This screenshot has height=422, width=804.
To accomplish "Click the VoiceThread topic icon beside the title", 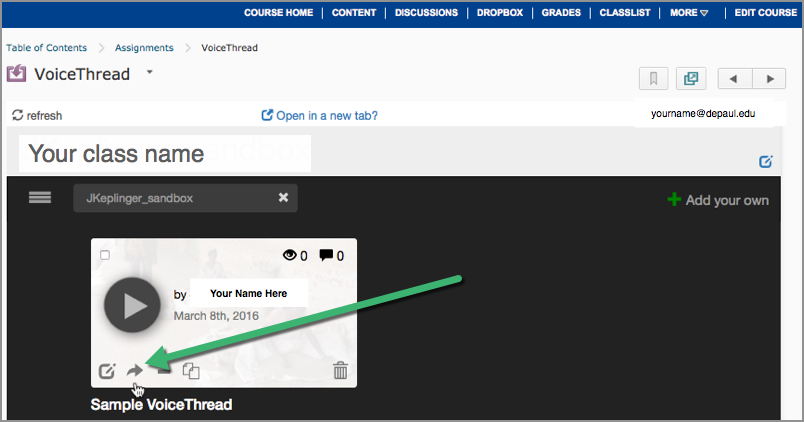I will click(x=16, y=73).
